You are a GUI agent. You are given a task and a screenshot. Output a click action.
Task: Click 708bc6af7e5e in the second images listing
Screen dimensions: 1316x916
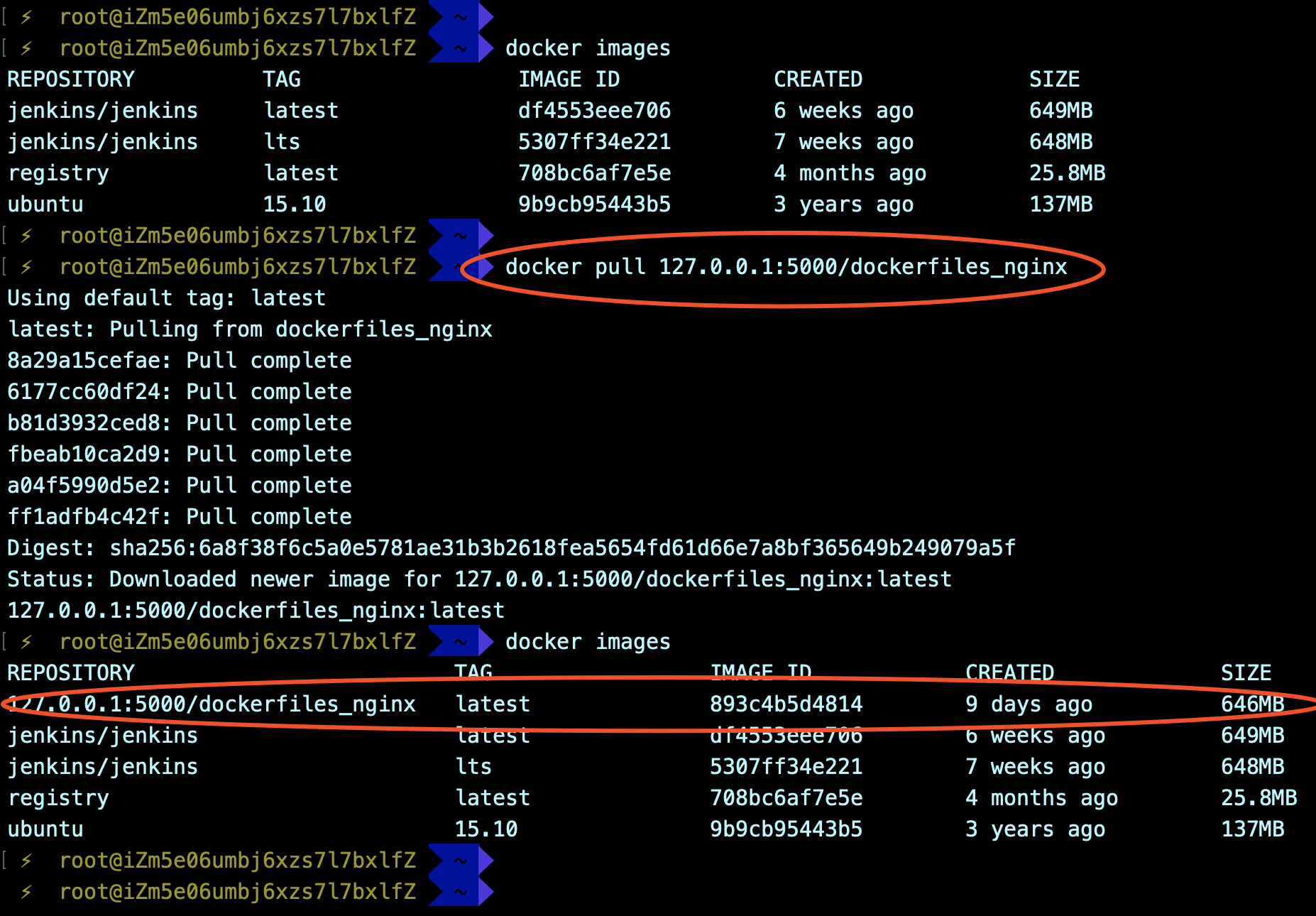[786, 798]
